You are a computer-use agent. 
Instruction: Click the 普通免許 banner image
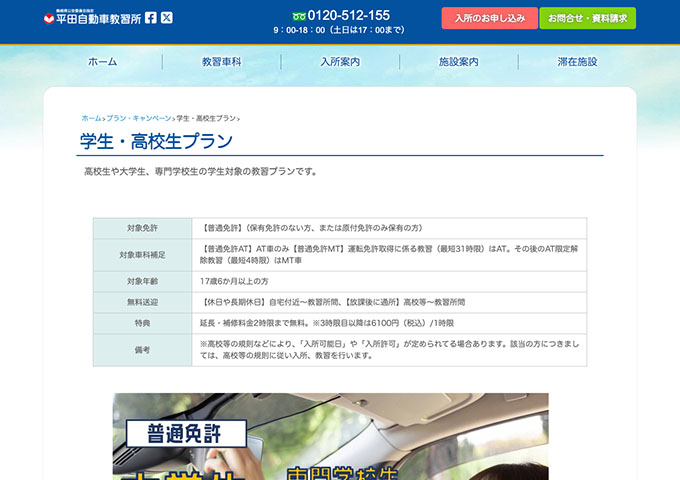[x=330, y=436]
